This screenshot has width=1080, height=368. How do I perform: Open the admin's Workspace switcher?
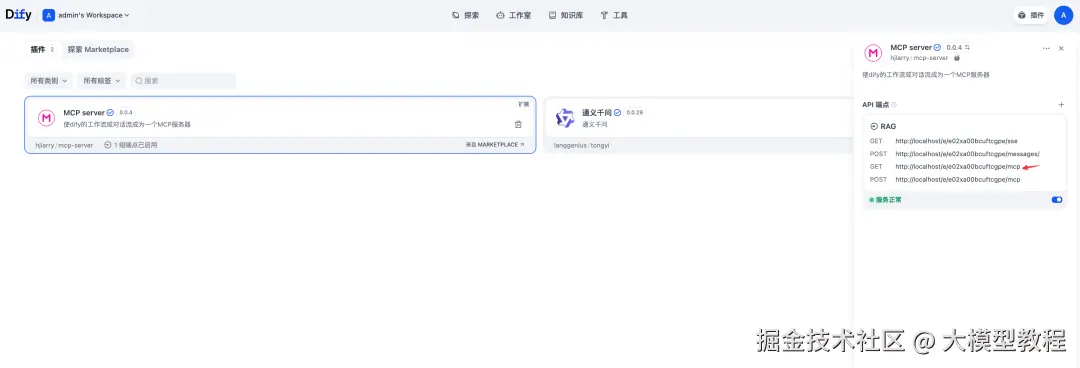tap(86, 15)
